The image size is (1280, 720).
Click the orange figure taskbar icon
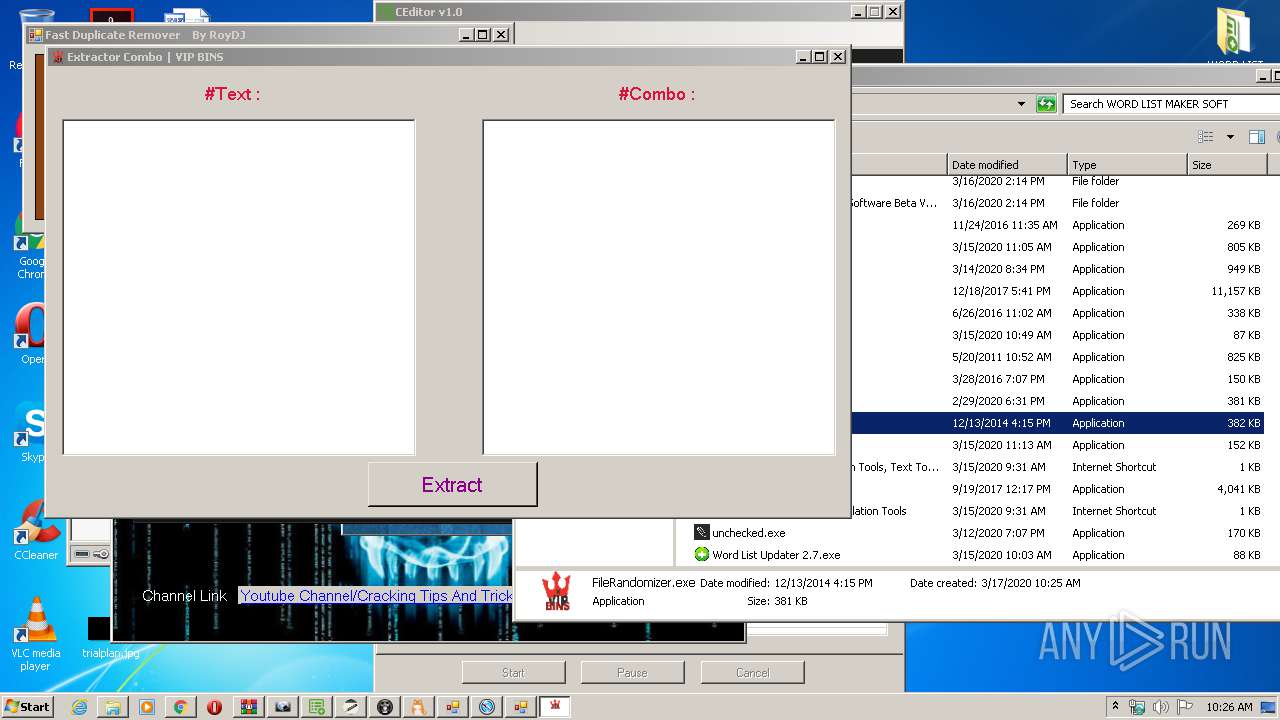point(419,707)
